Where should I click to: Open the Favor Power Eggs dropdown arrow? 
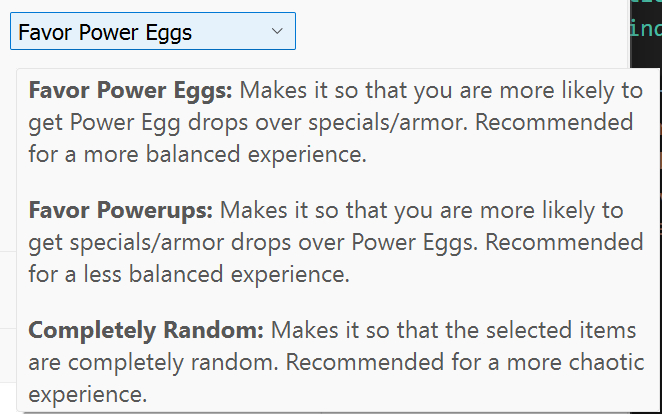coord(277,32)
